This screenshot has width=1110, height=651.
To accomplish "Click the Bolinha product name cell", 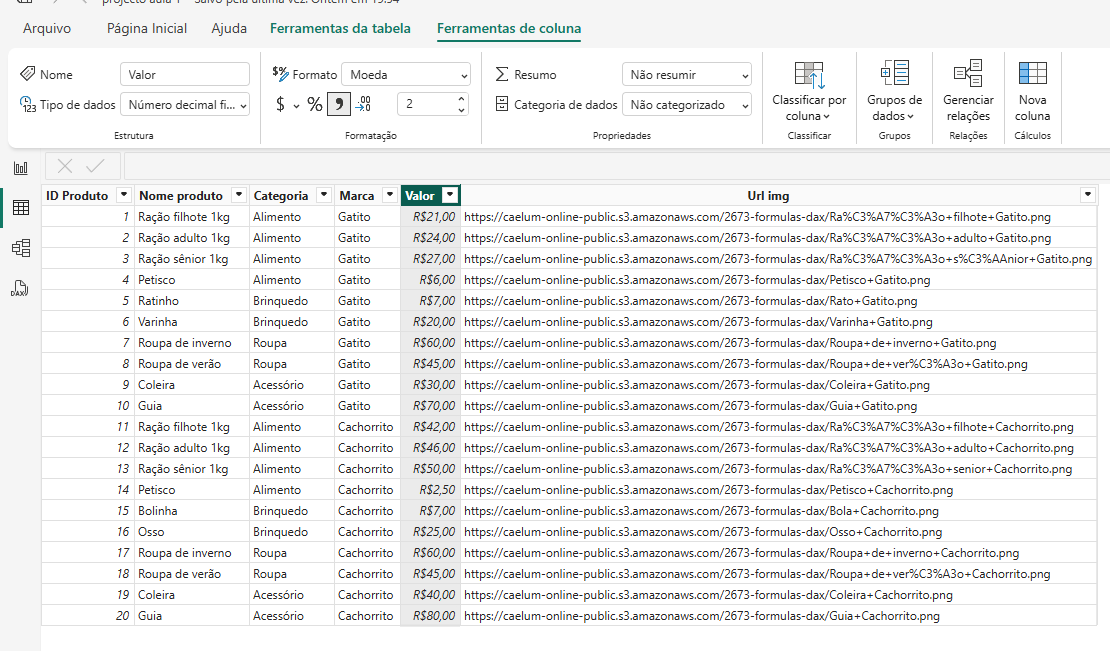I will point(191,511).
